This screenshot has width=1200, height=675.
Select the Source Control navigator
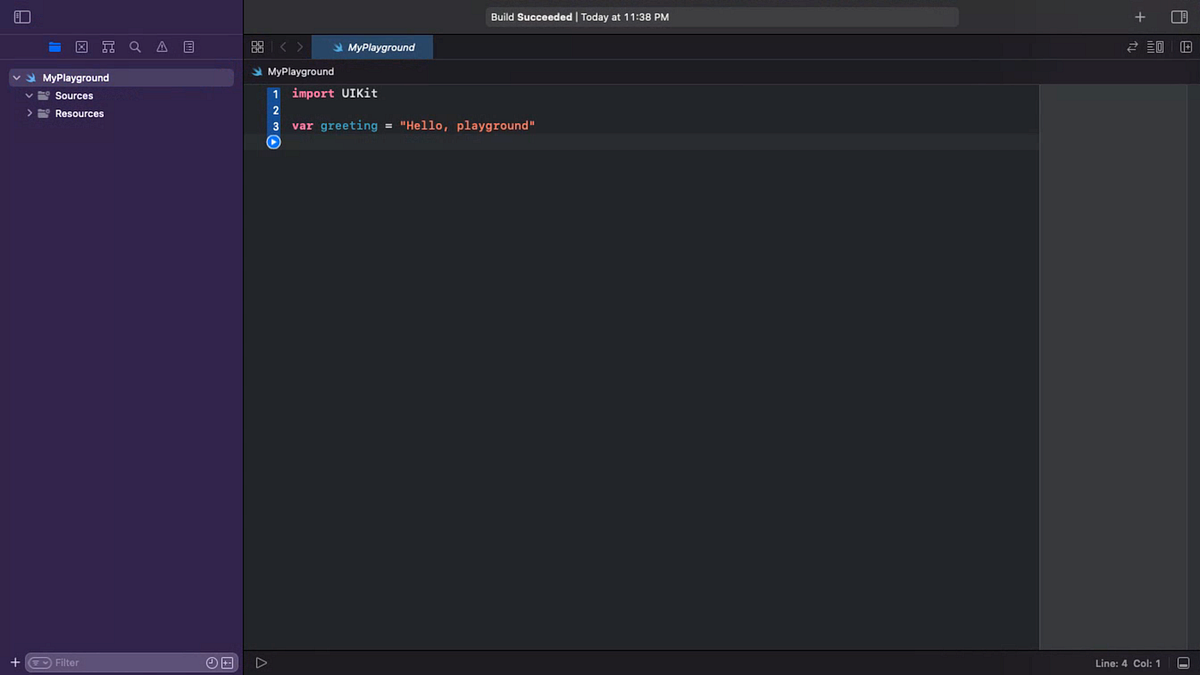[81, 46]
